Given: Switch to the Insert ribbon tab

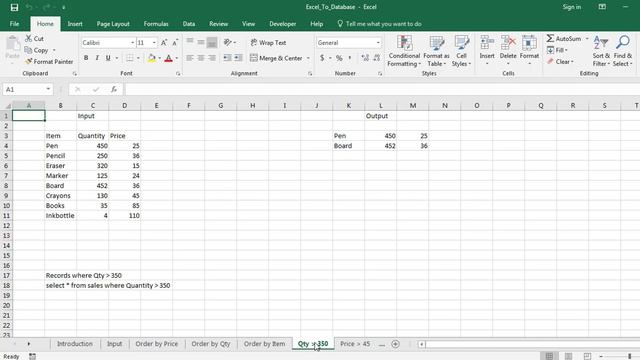Looking at the screenshot, I should tap(75, 24).
